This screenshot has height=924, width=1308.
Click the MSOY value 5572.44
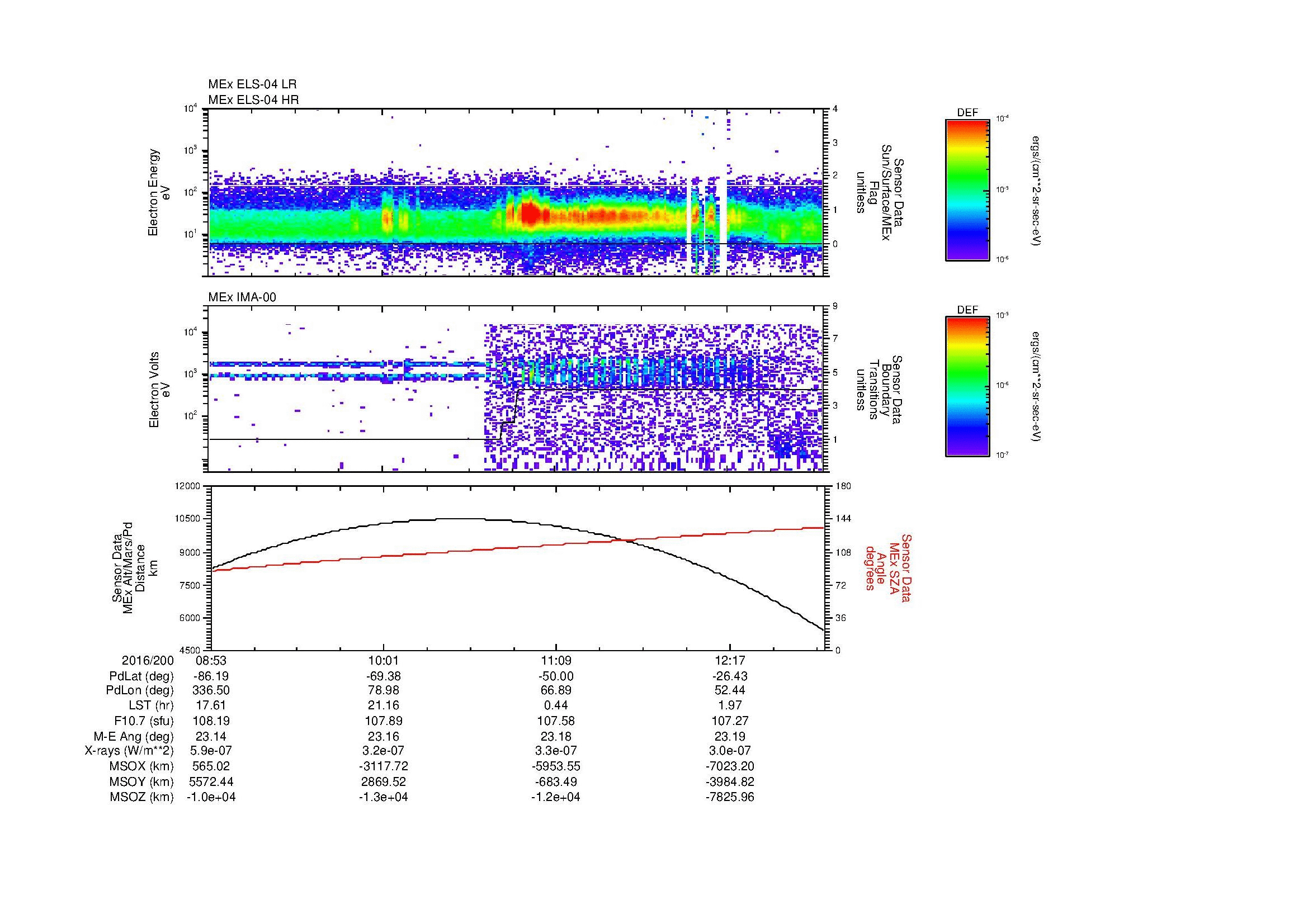pos(211,781)
